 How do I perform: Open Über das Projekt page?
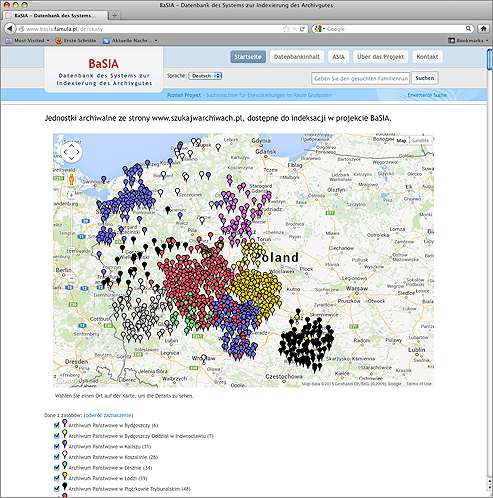(x=380, y=57)
